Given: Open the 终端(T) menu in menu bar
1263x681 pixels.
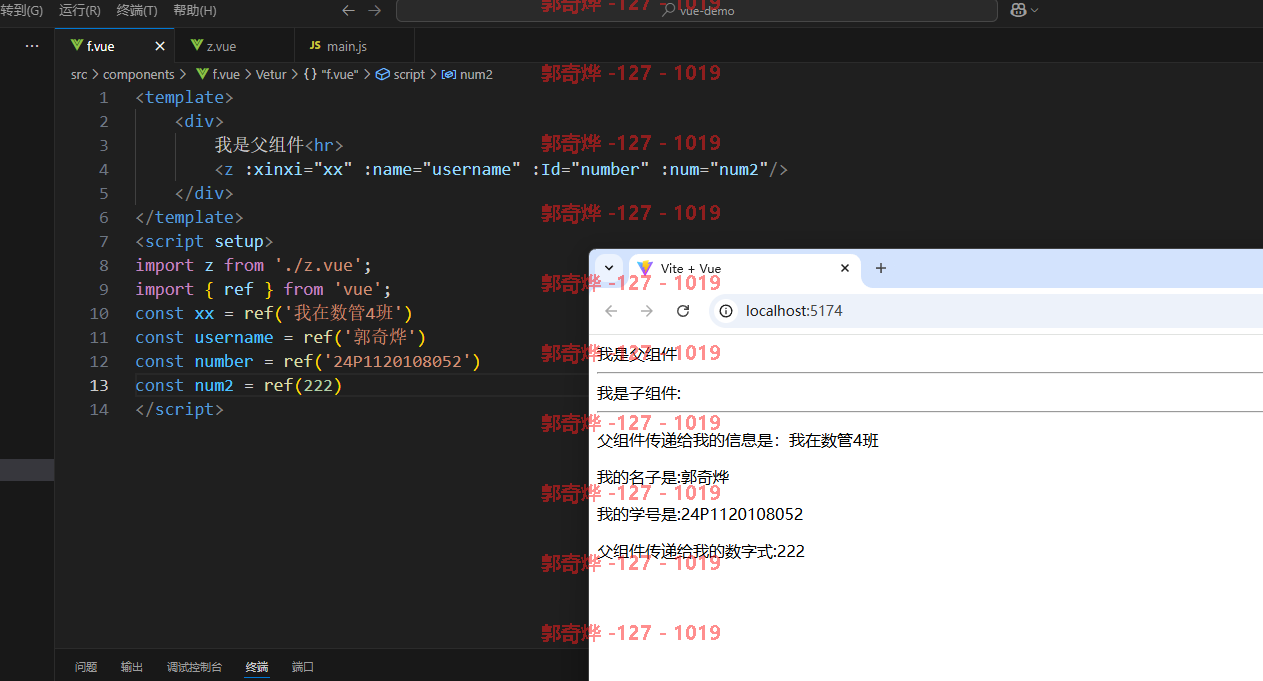Looking at the screenshot, I should click(x=137, y=10).
